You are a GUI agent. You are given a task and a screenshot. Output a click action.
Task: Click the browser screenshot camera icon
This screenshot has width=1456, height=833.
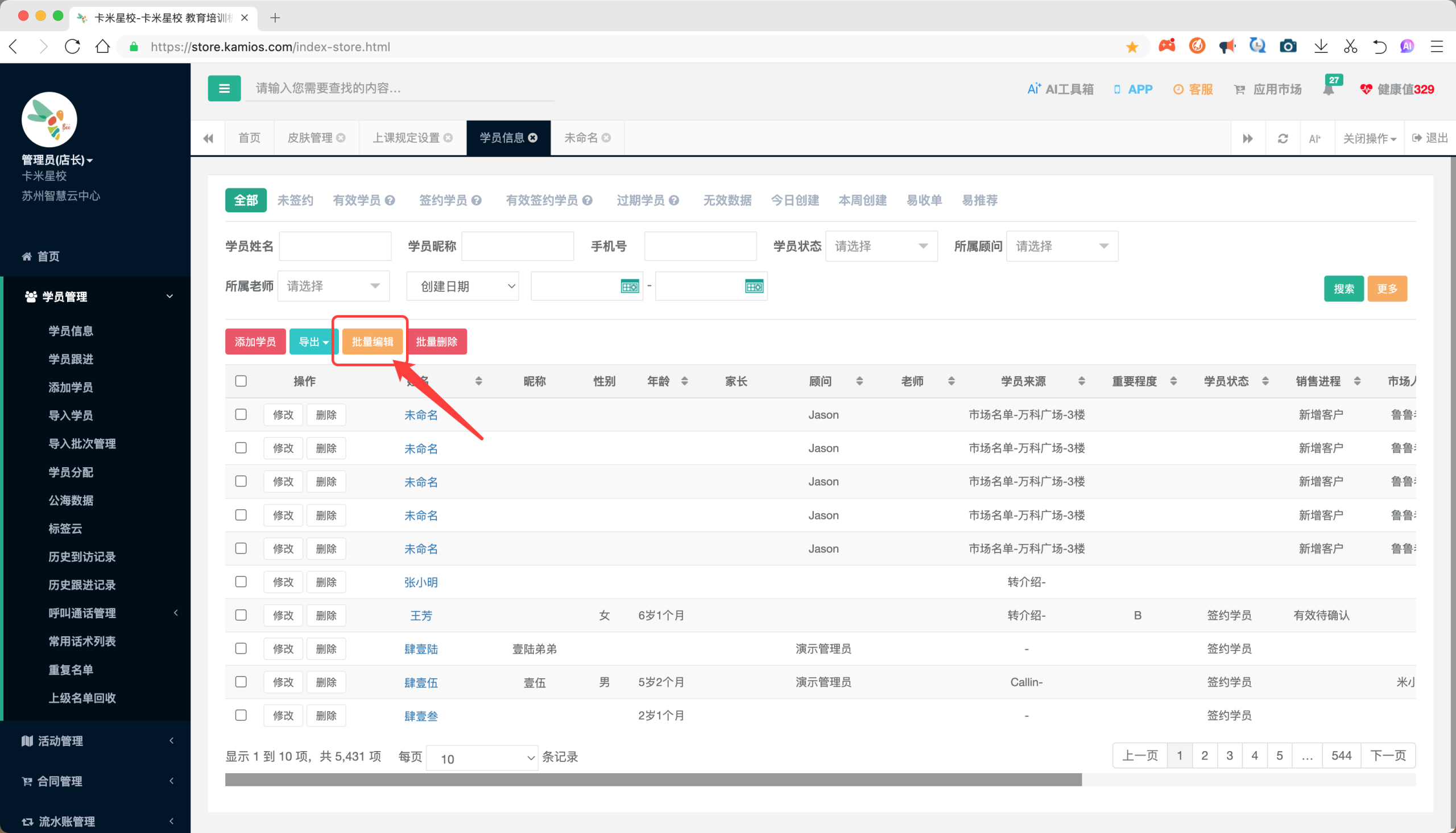pyautogui.click(x=1288, y=46)
